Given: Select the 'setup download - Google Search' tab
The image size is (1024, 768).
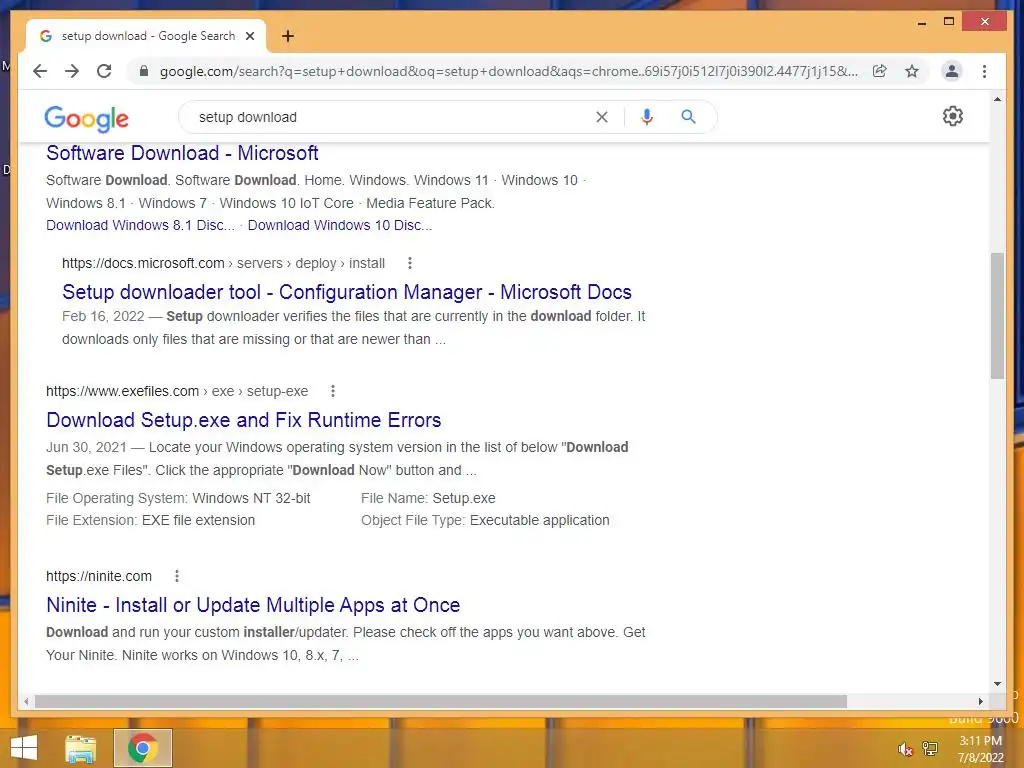Looking at the screenshot, I should coord(146,36).
